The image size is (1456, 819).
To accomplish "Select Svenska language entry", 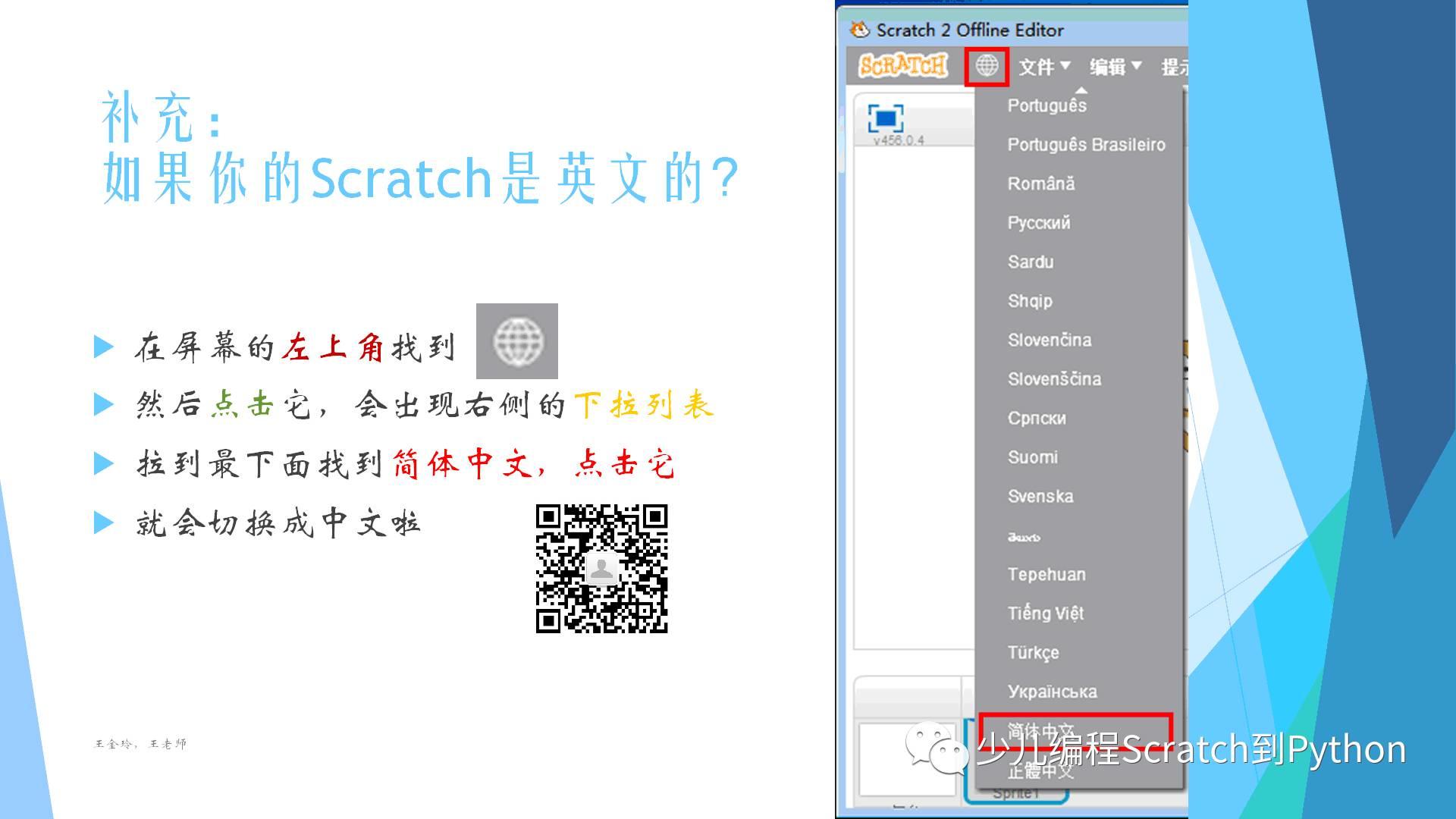I will point(1040,497).
